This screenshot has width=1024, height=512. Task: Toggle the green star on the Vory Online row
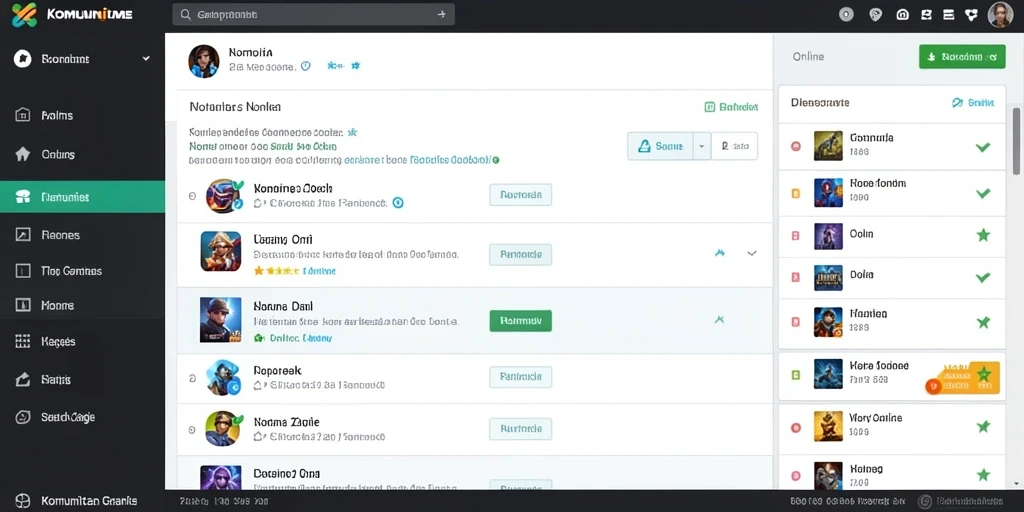[x=983, y=426]
